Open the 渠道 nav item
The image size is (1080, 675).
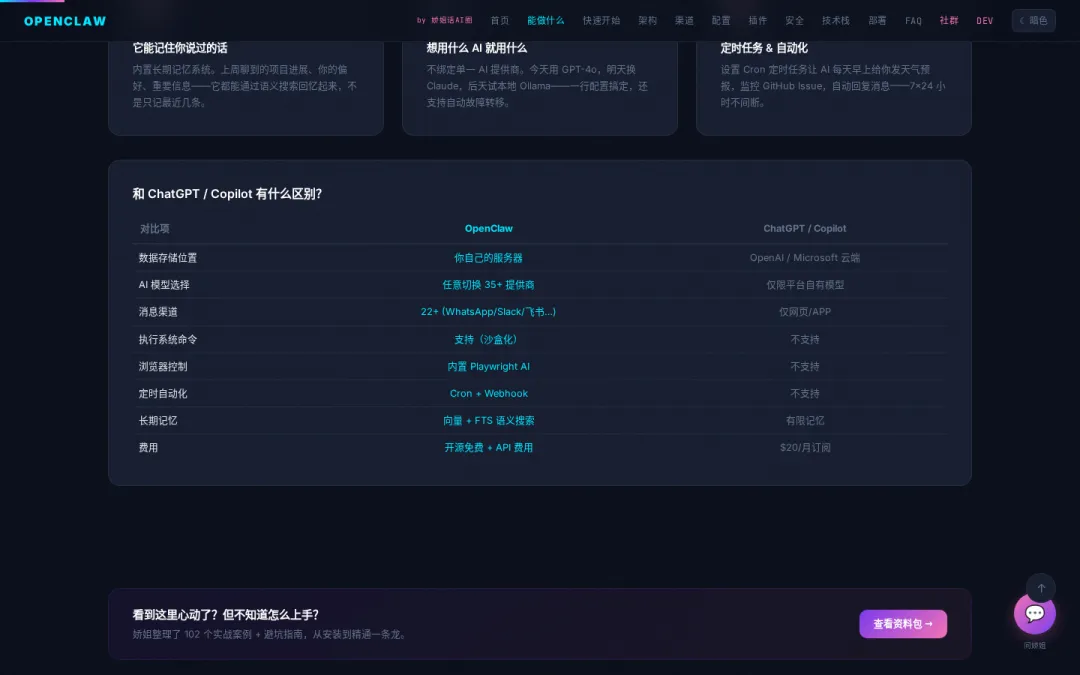coord(684,21)
